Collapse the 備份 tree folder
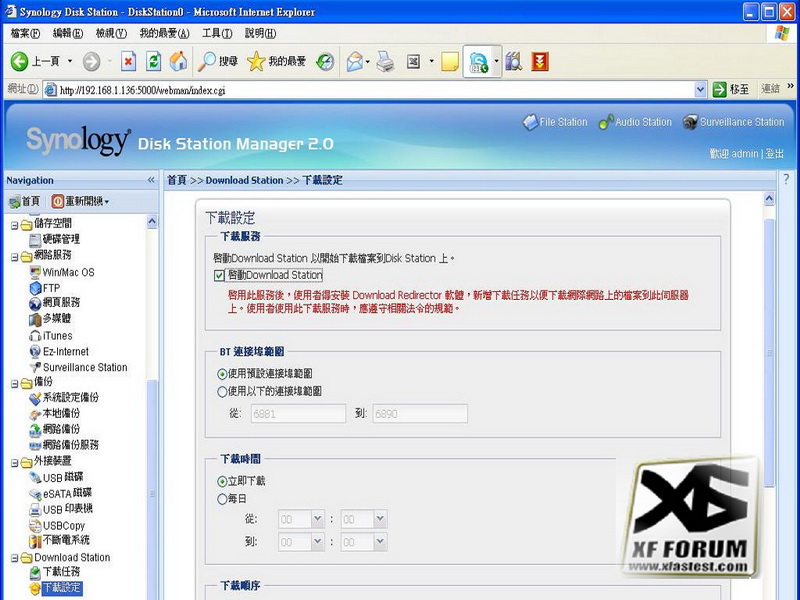The height and width of the screenshot is (600, 800). (15, 384)
